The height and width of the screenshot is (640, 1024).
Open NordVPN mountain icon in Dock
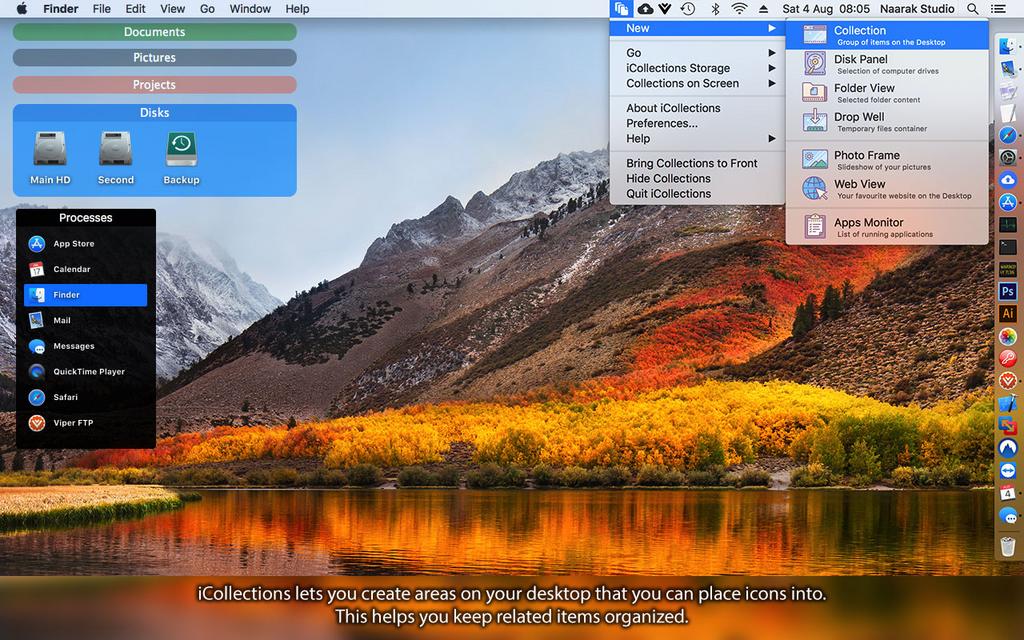1008,448
